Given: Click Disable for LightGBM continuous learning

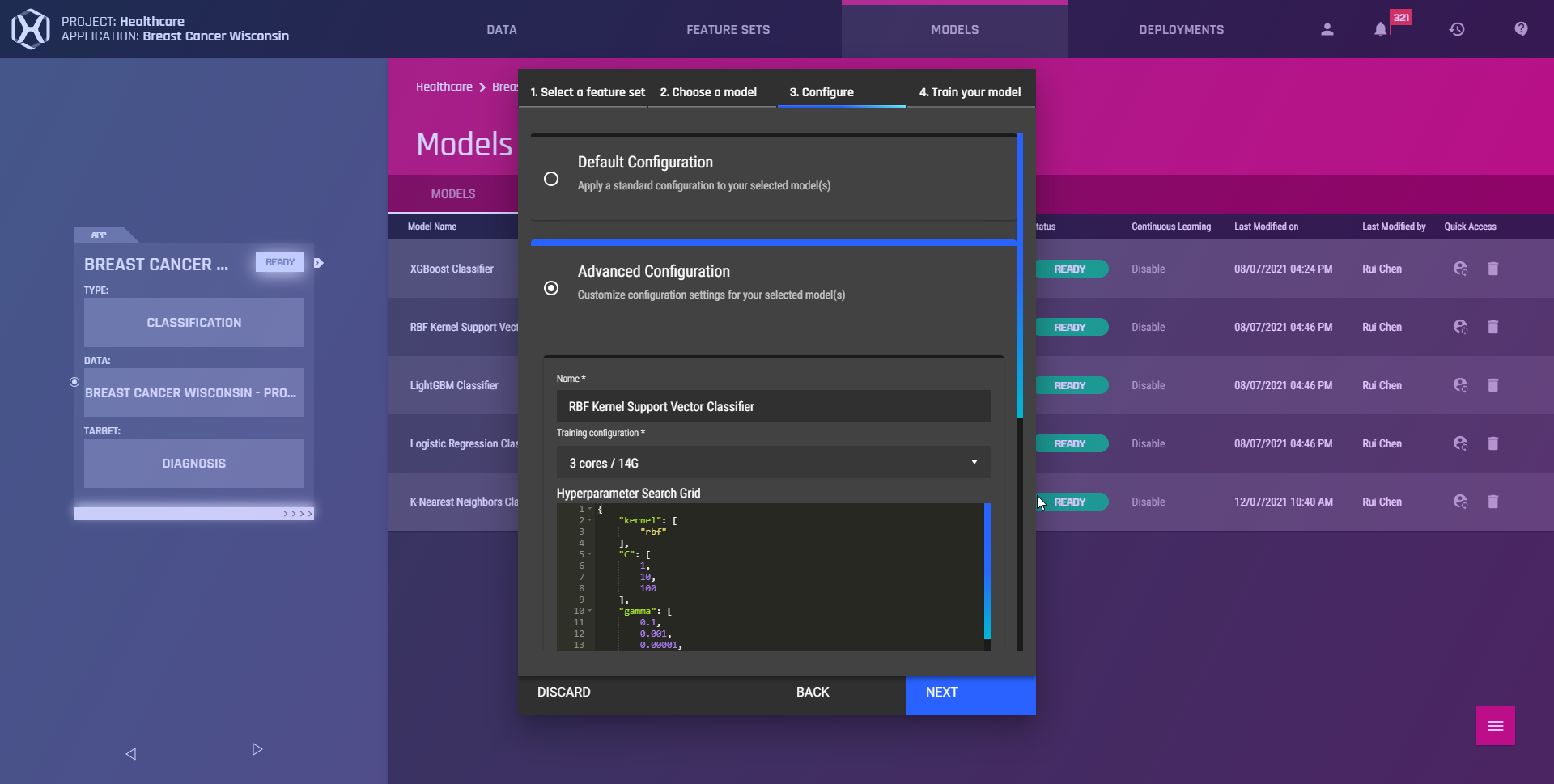Looking at the screenshot, I should (x=1149, y=385).
